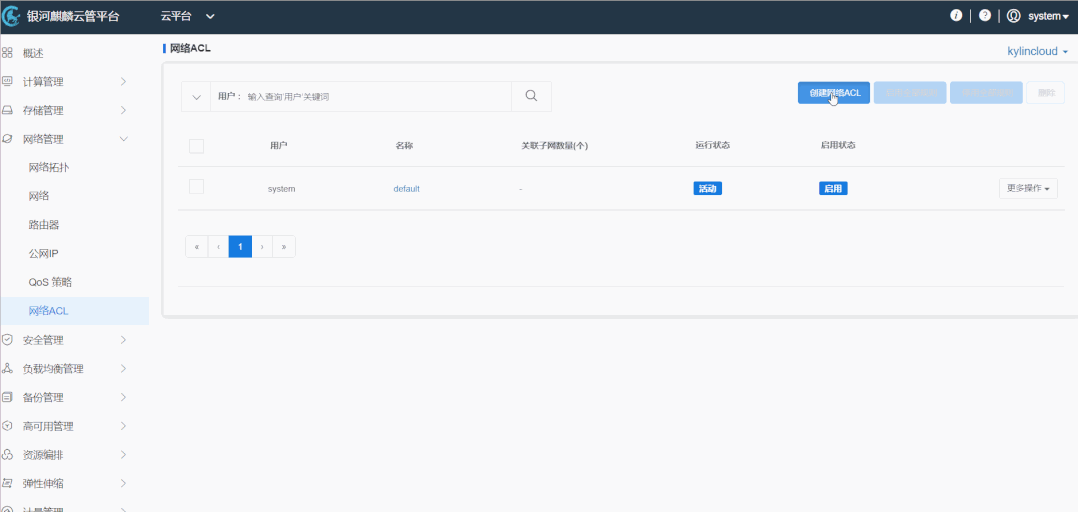
Task: Click the 创建网络ACL button
Action: pos(834,93)
